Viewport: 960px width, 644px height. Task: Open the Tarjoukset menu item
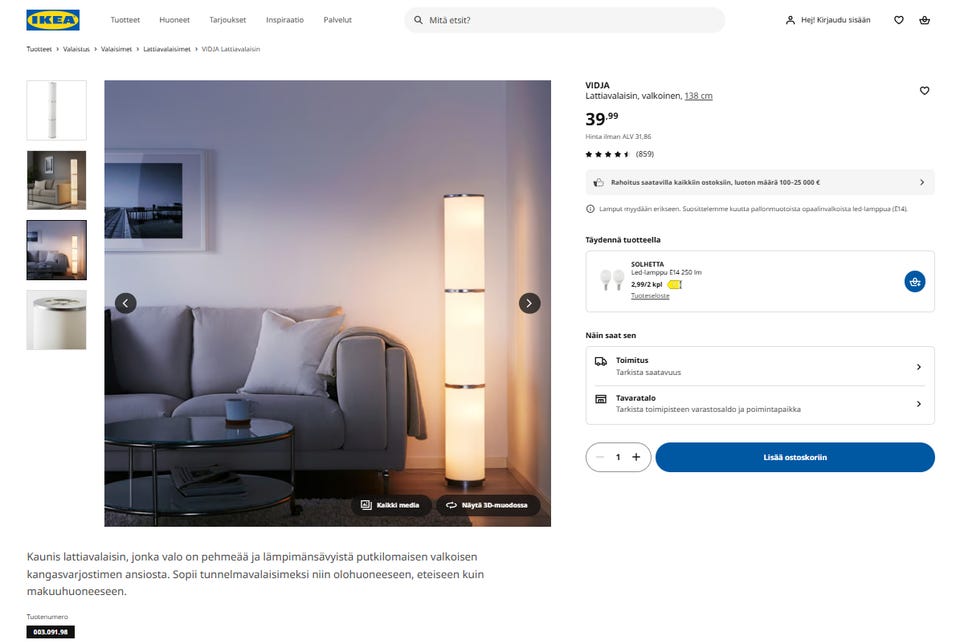228,20
